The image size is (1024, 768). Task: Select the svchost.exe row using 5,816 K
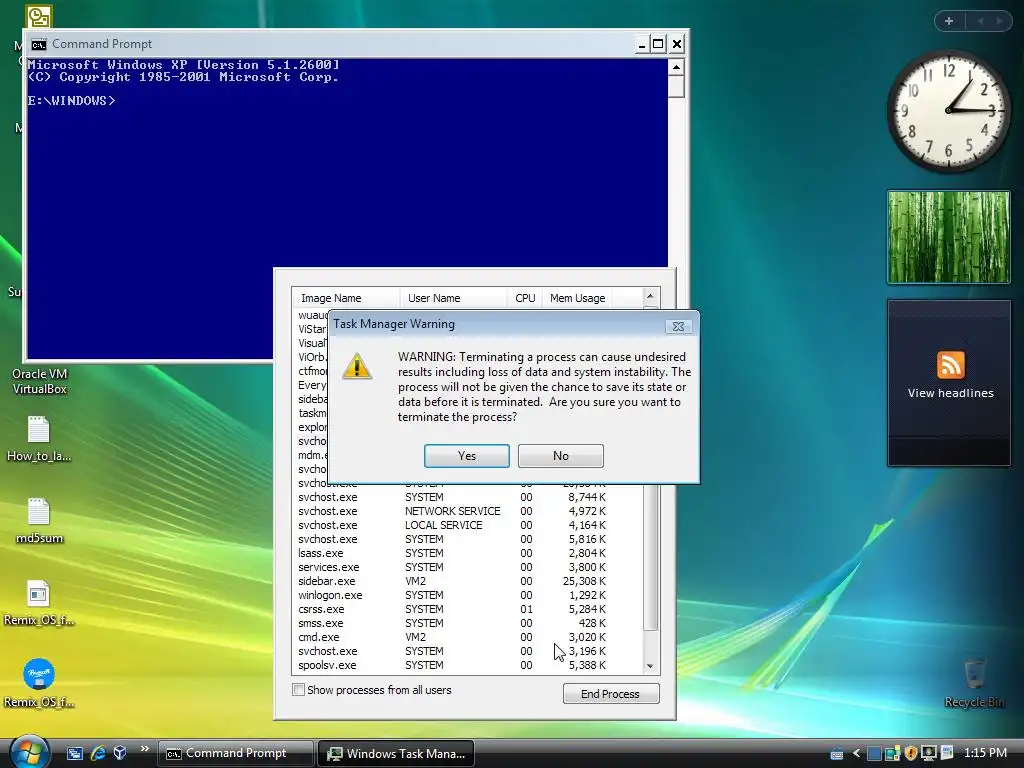click(x=467, y=539)
